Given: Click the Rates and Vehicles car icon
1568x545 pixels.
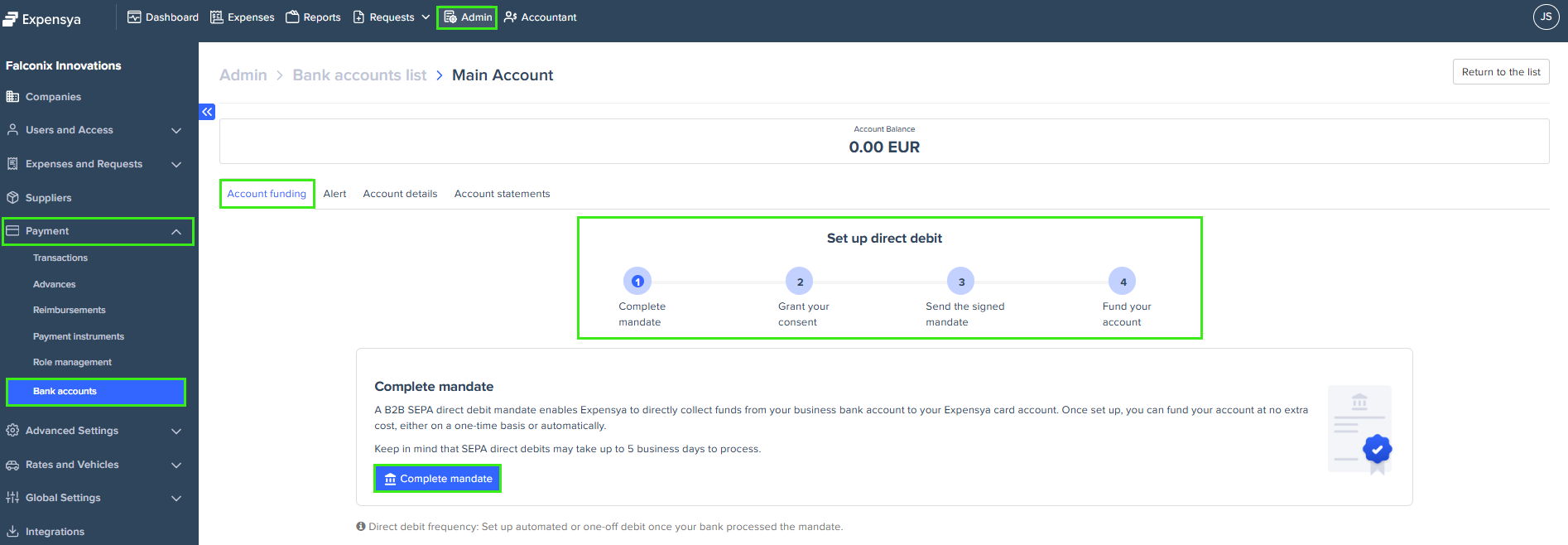Looking at the screenshot, I should coord(12,464).
